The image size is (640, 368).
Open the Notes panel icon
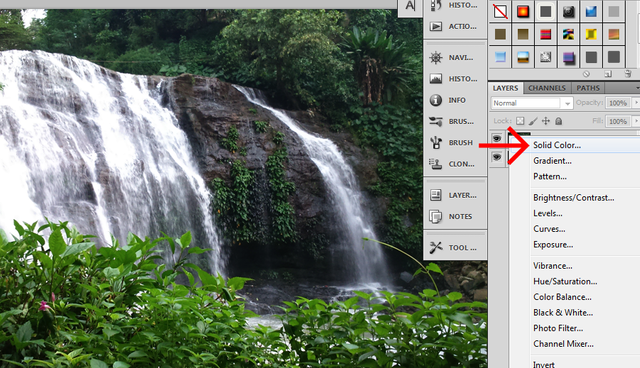(x=436, y=216)
